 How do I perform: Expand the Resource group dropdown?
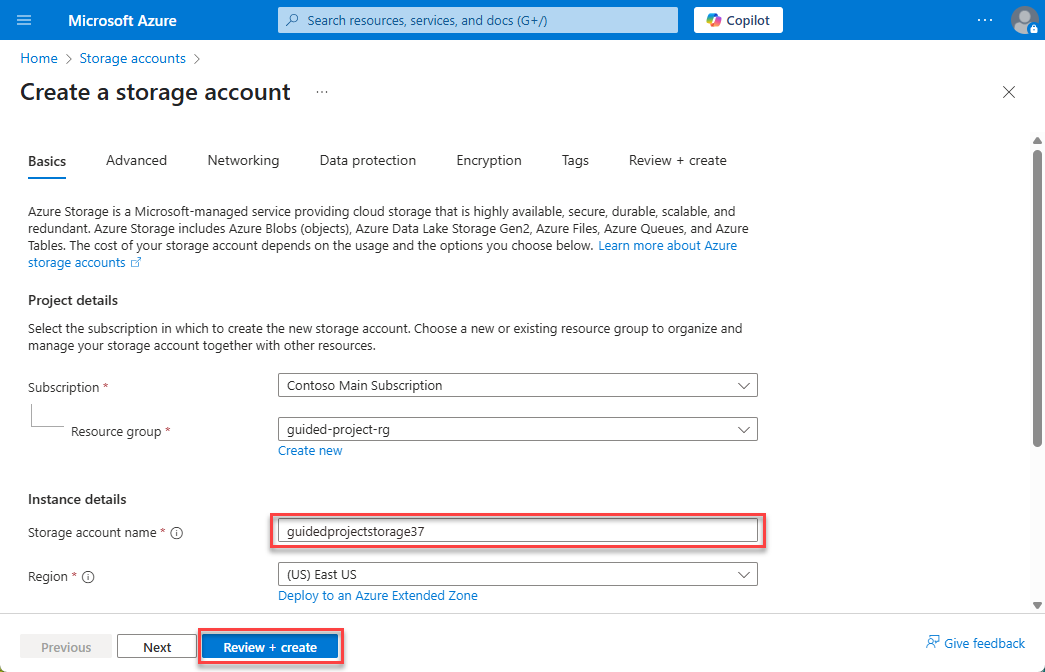[x=518, y=429]
